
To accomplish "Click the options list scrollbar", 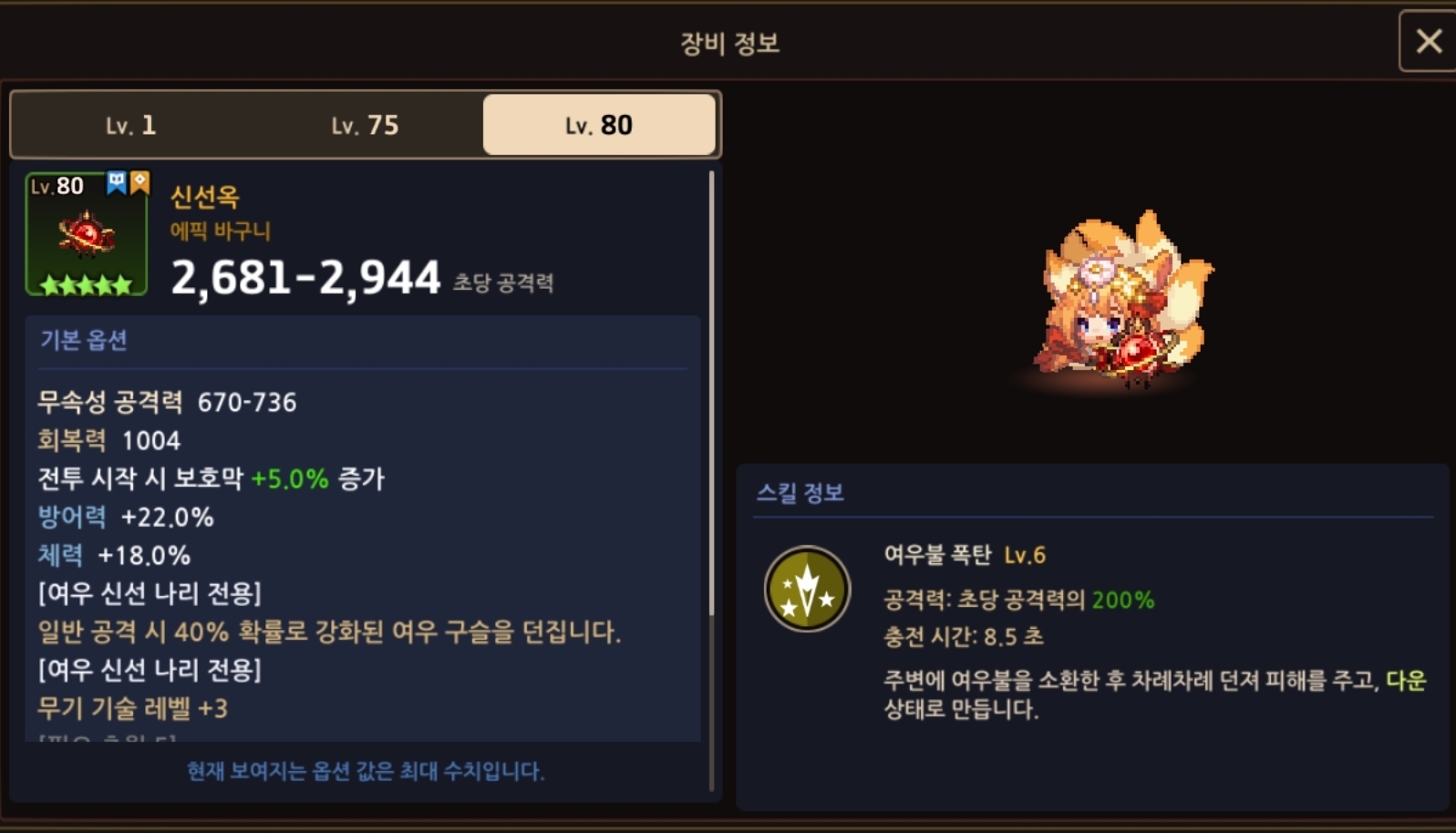I will click(x=711, y=392).
